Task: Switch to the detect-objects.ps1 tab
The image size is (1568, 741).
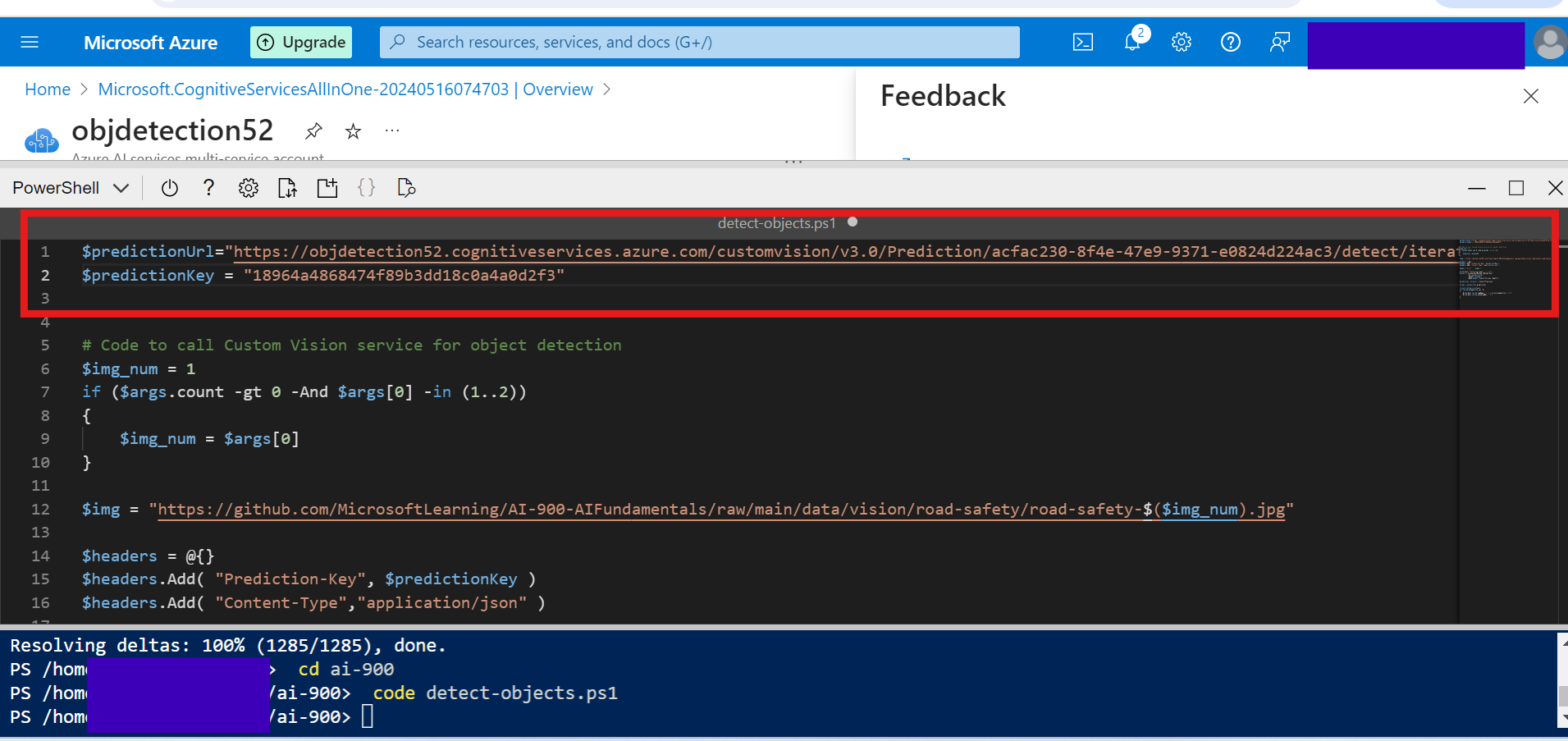Action: coord(775,222)
